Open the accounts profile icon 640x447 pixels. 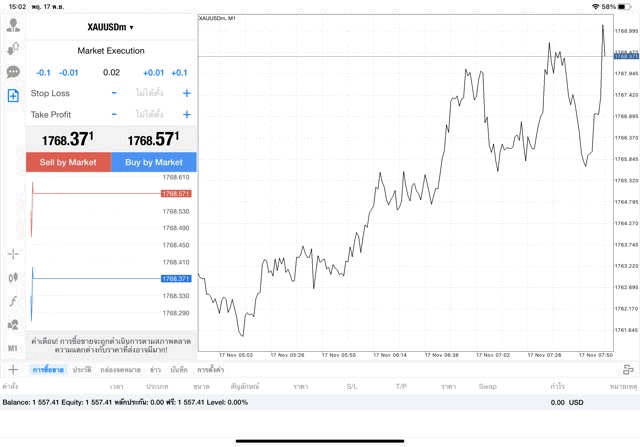pos(13,26)
